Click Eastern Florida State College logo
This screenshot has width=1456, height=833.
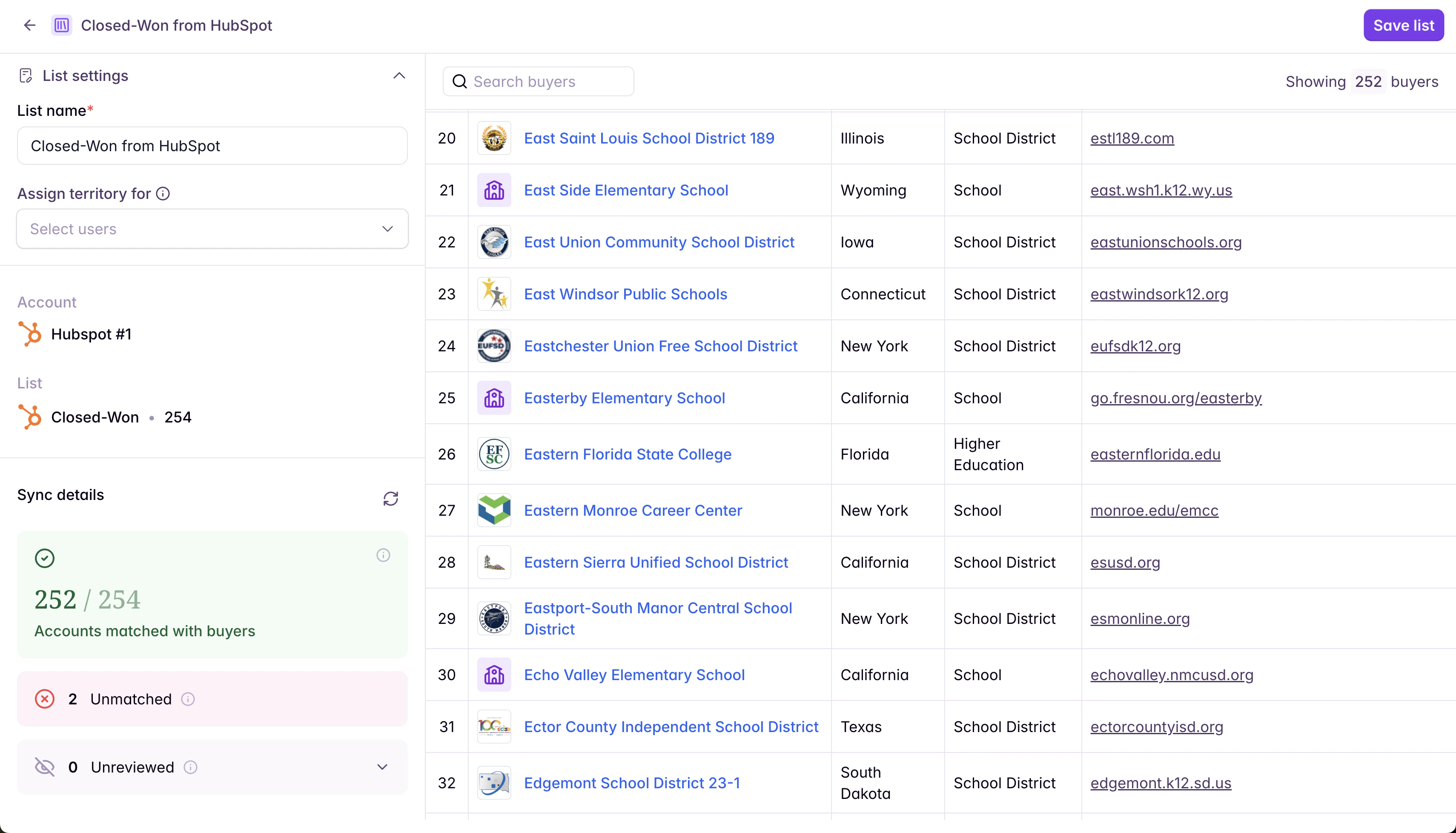[x=493, y=454]
